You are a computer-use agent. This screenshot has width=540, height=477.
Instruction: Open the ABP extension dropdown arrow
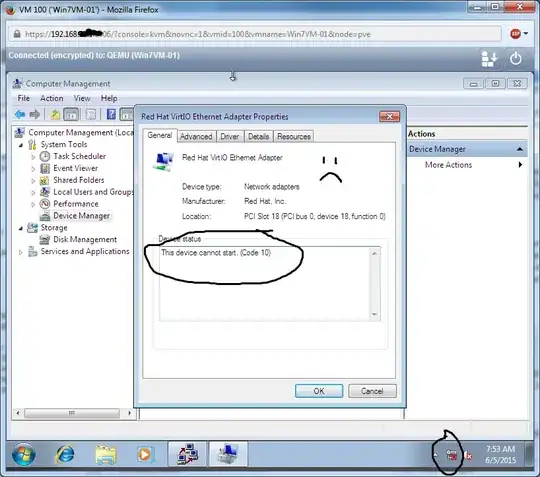pos(526,34)
